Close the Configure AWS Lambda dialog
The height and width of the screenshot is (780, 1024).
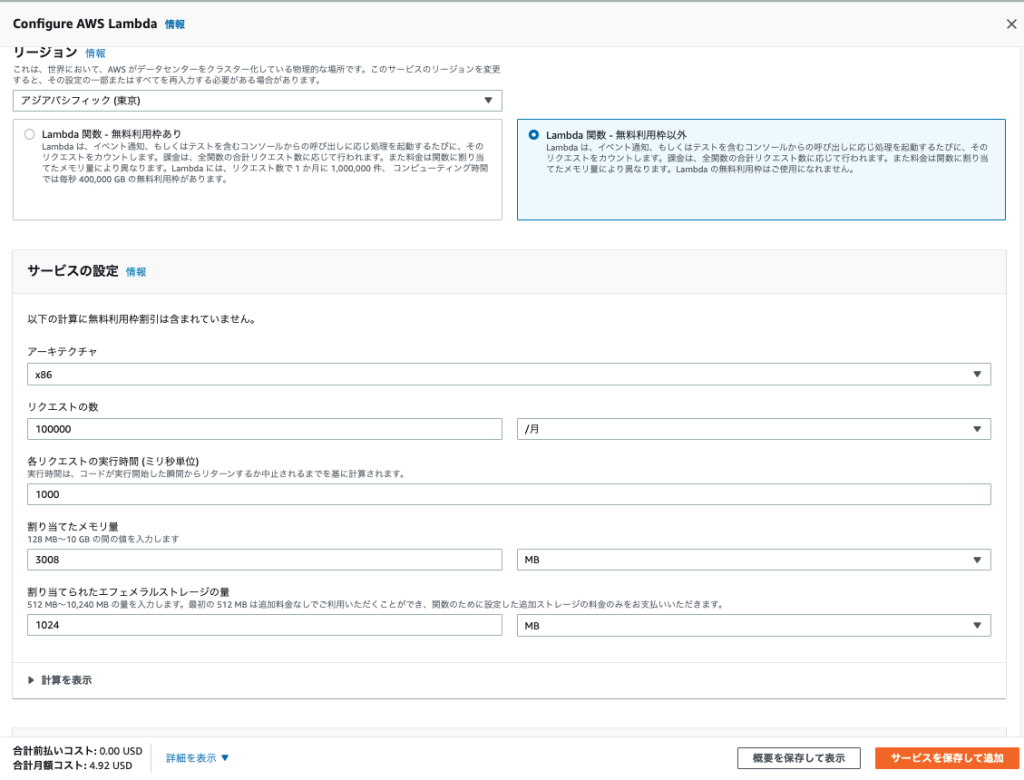click(1010, 24)
